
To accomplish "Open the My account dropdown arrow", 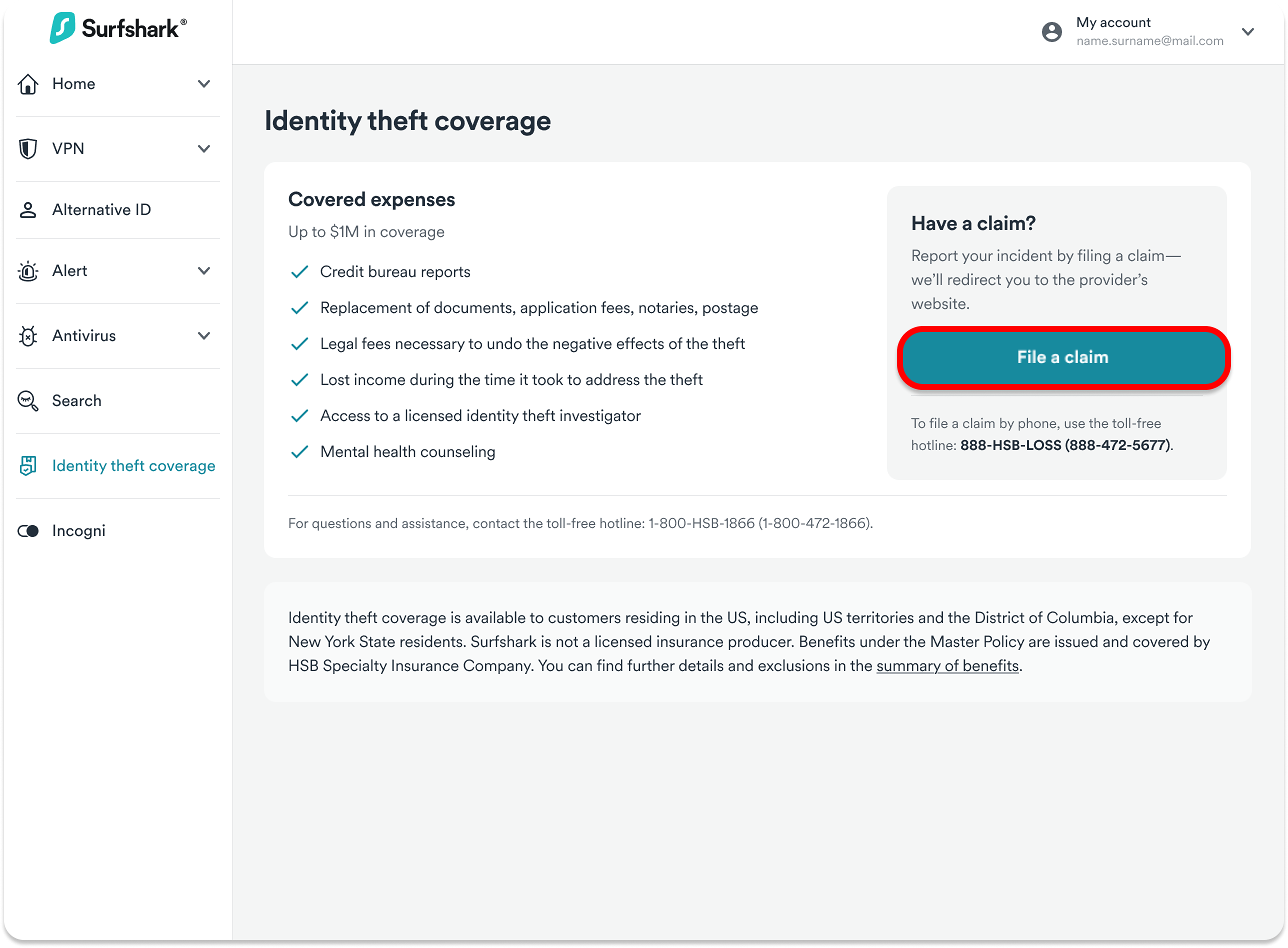I will (1248, 31).
